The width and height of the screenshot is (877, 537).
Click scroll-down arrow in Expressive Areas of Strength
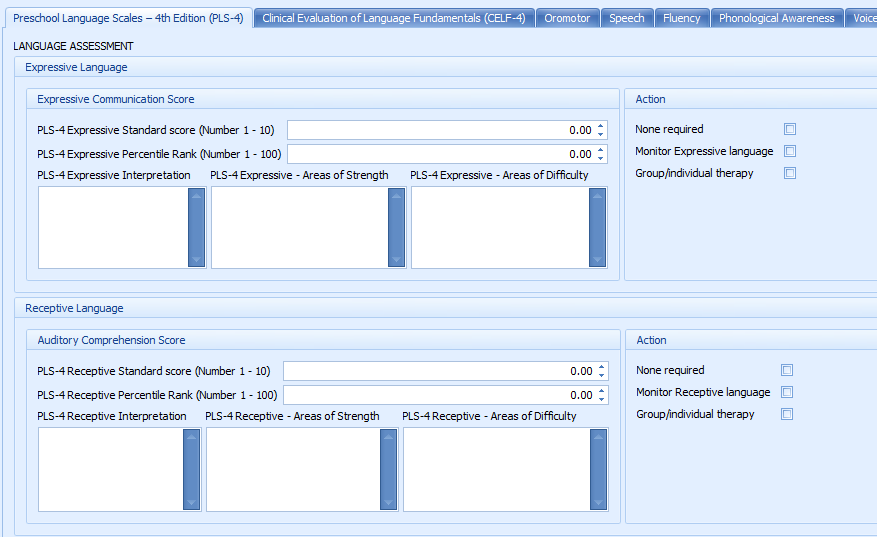coord(397,260)
